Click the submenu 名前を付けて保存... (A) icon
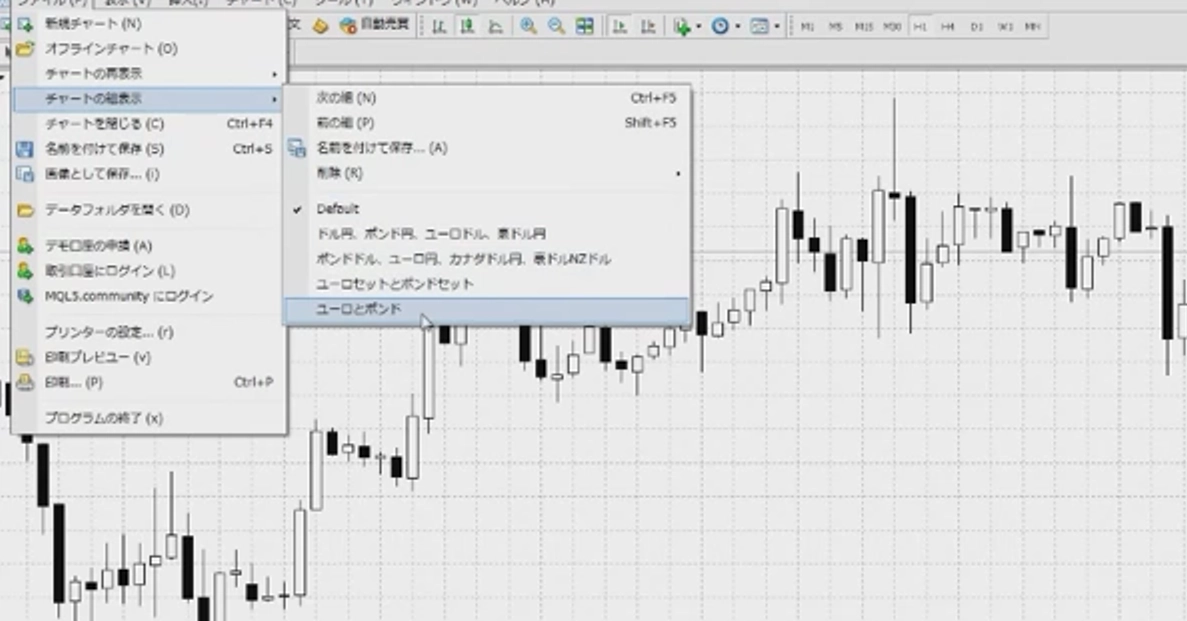The width and height of the screenshot is (1187, 621). click(297, 148)
